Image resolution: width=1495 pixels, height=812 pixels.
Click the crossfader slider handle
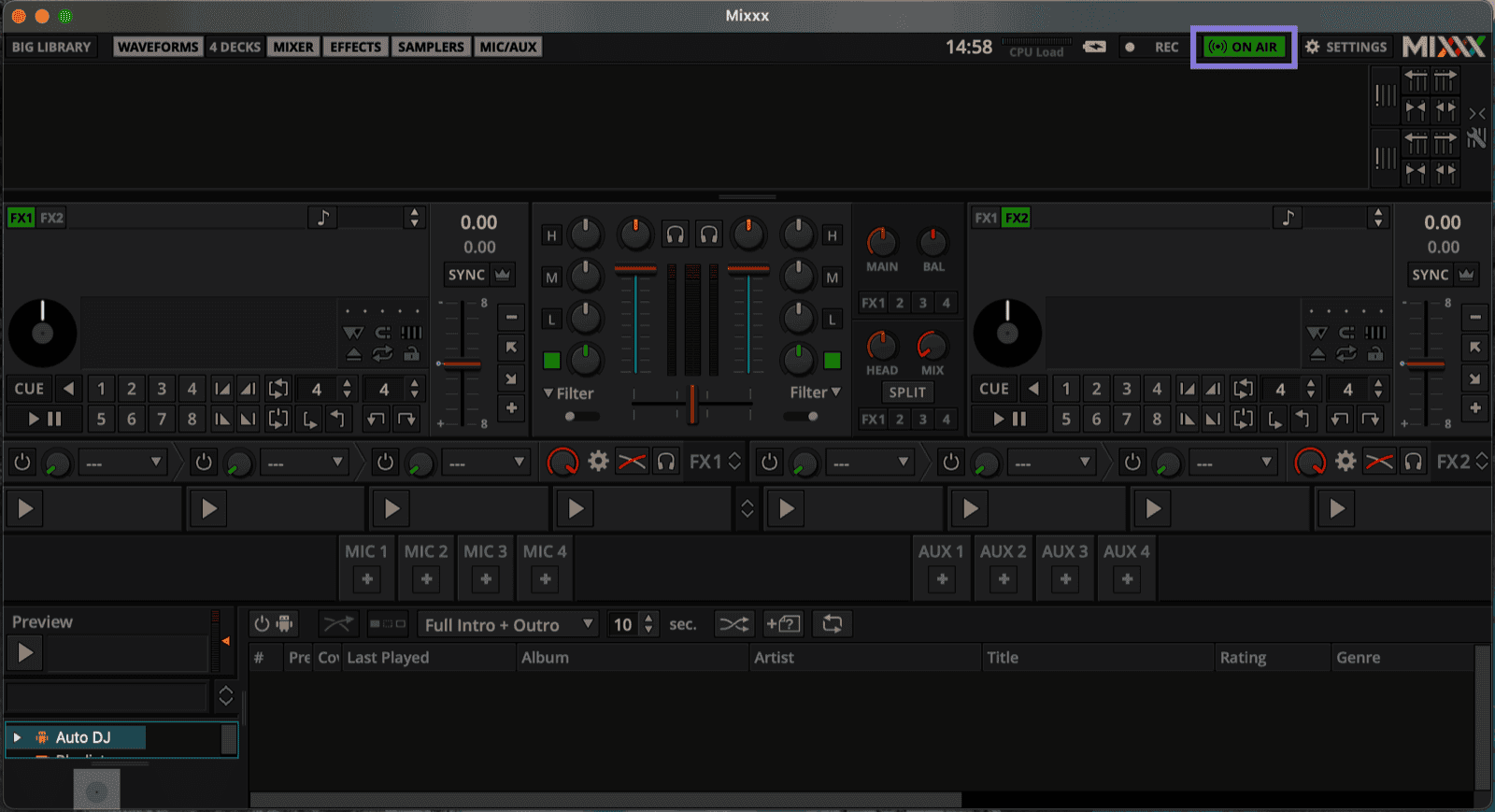(692, 404)
